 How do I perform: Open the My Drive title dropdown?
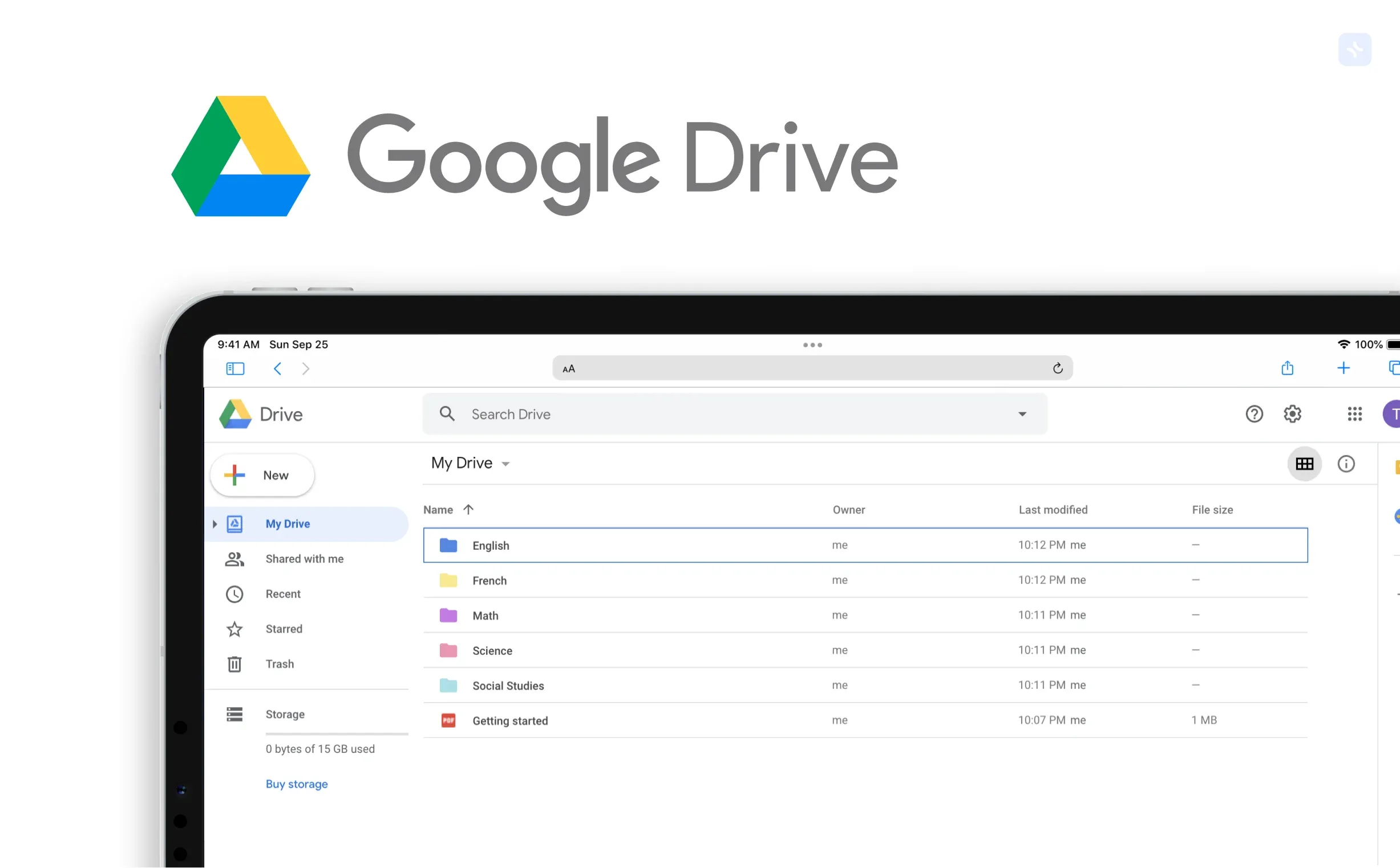505,464
